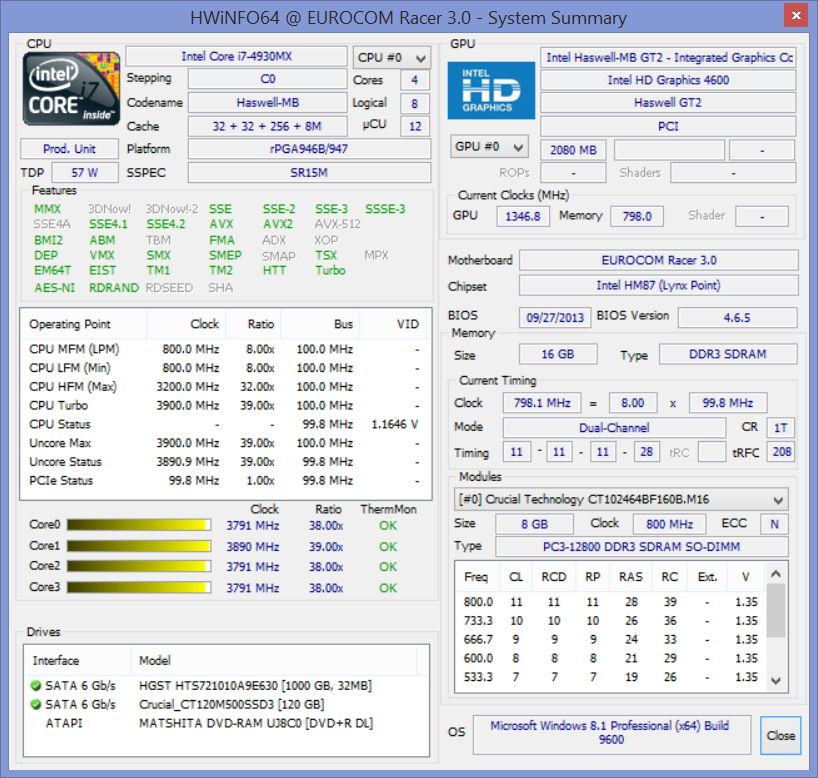Click the green status icon for Crucial SSD drive
This screenshot has height=778, width=818.
35,704
